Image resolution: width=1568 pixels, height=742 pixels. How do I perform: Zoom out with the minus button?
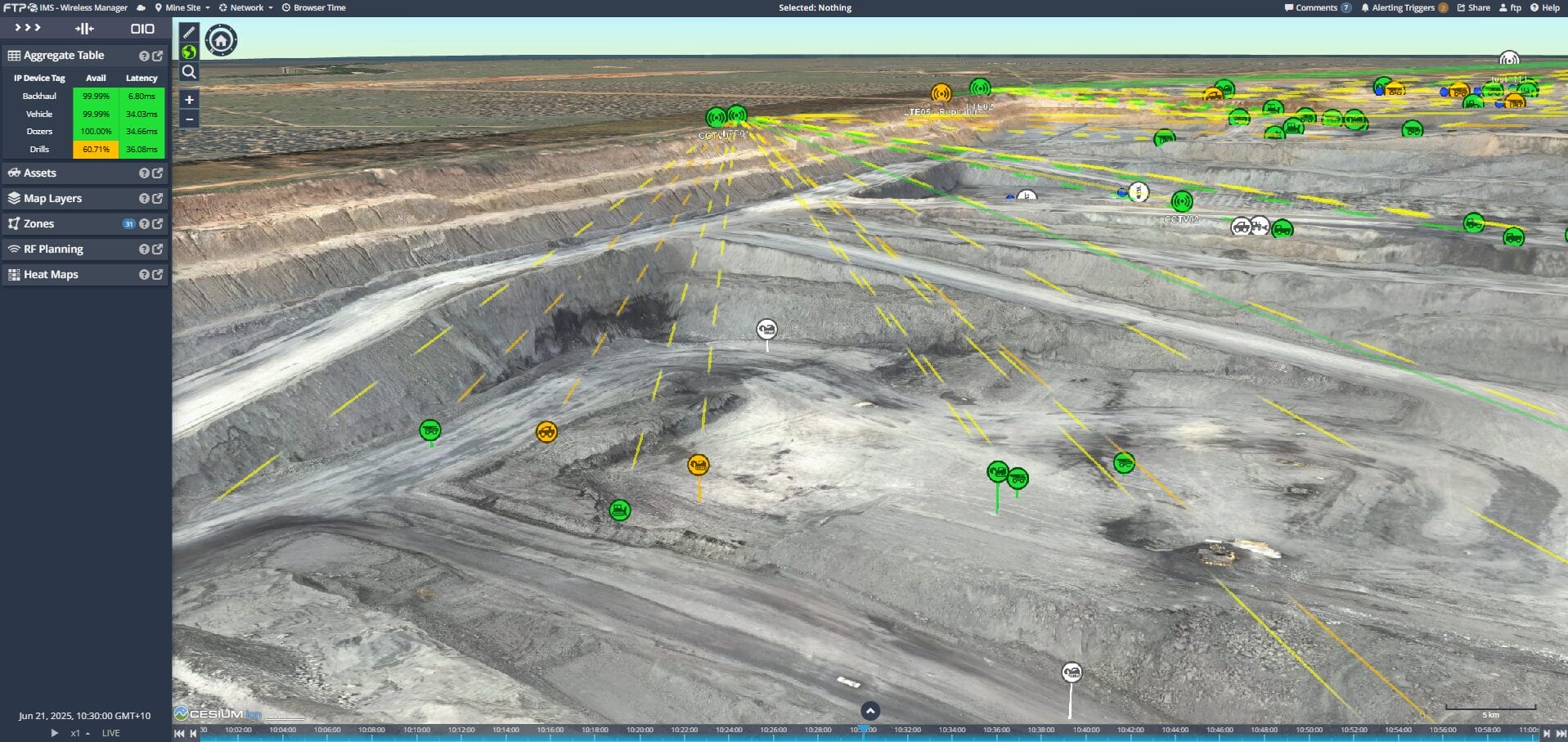189,119
